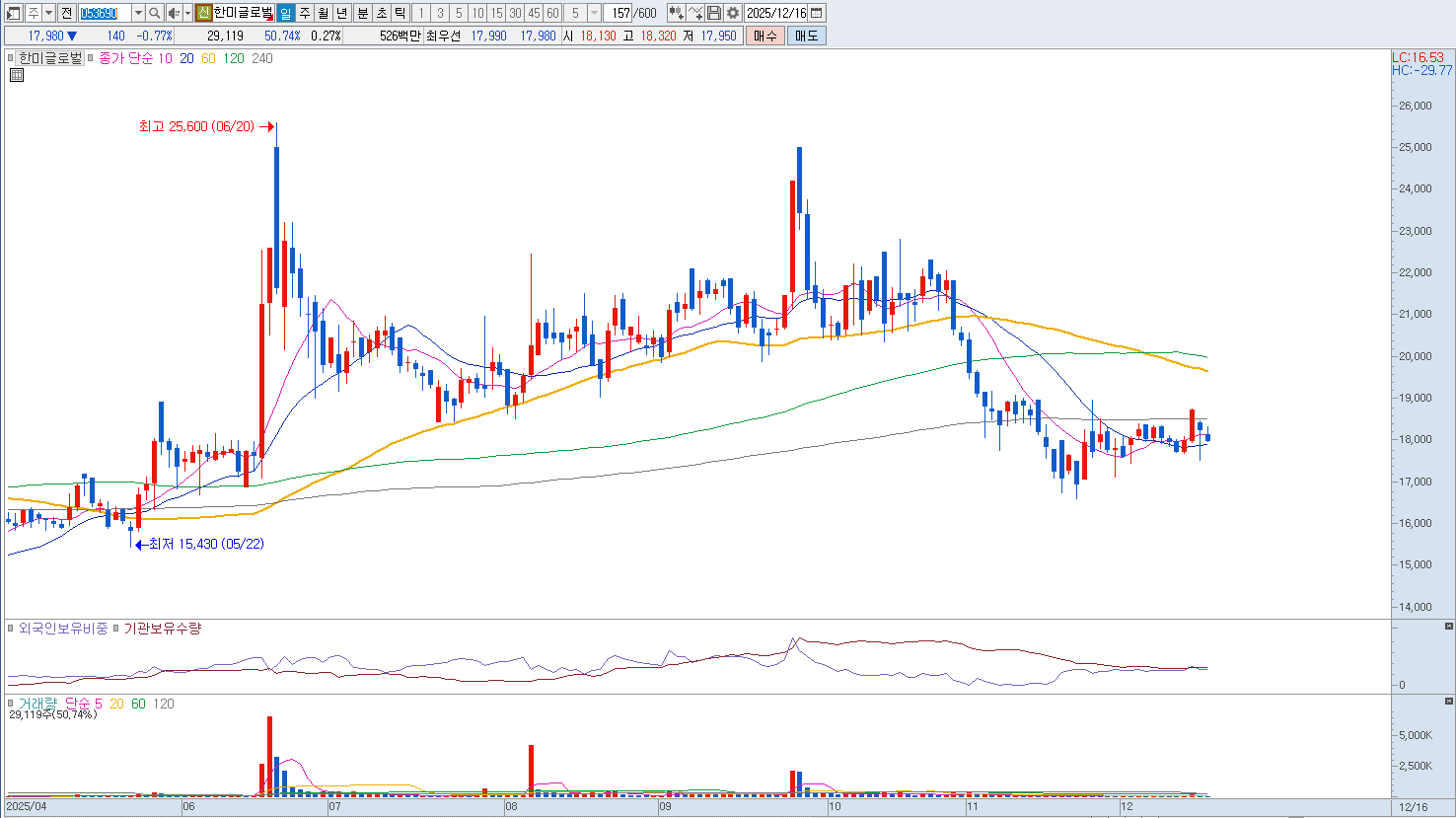
Task: Click the candlestick indicator add icon
Action: [x=676, y=13]
